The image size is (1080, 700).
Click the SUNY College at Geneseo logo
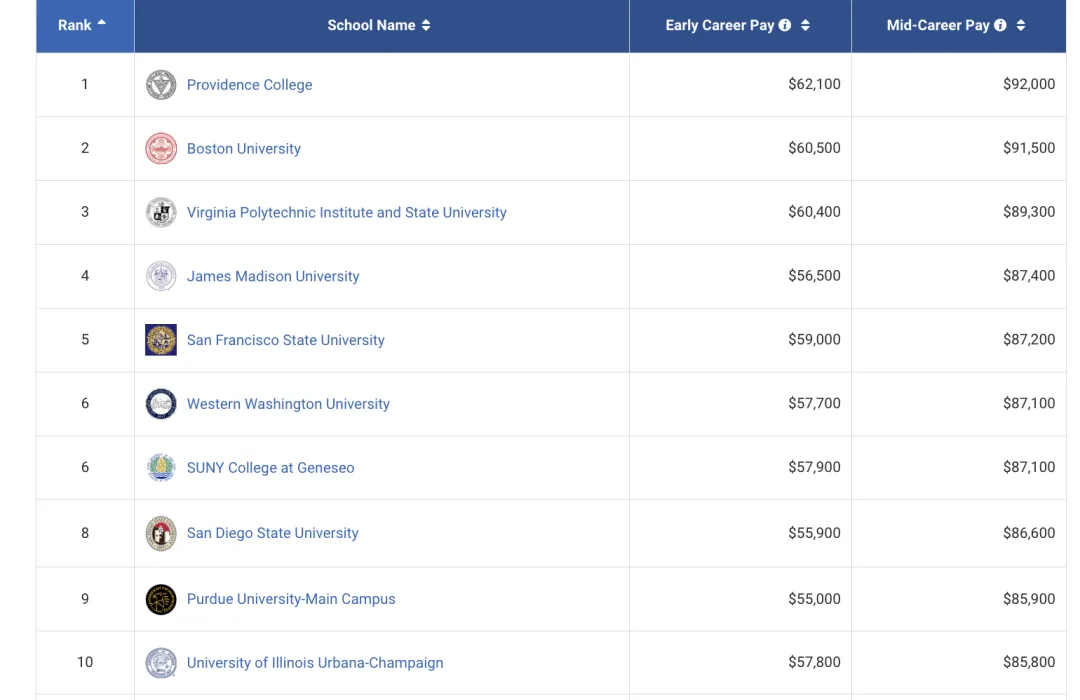point(160,467)
